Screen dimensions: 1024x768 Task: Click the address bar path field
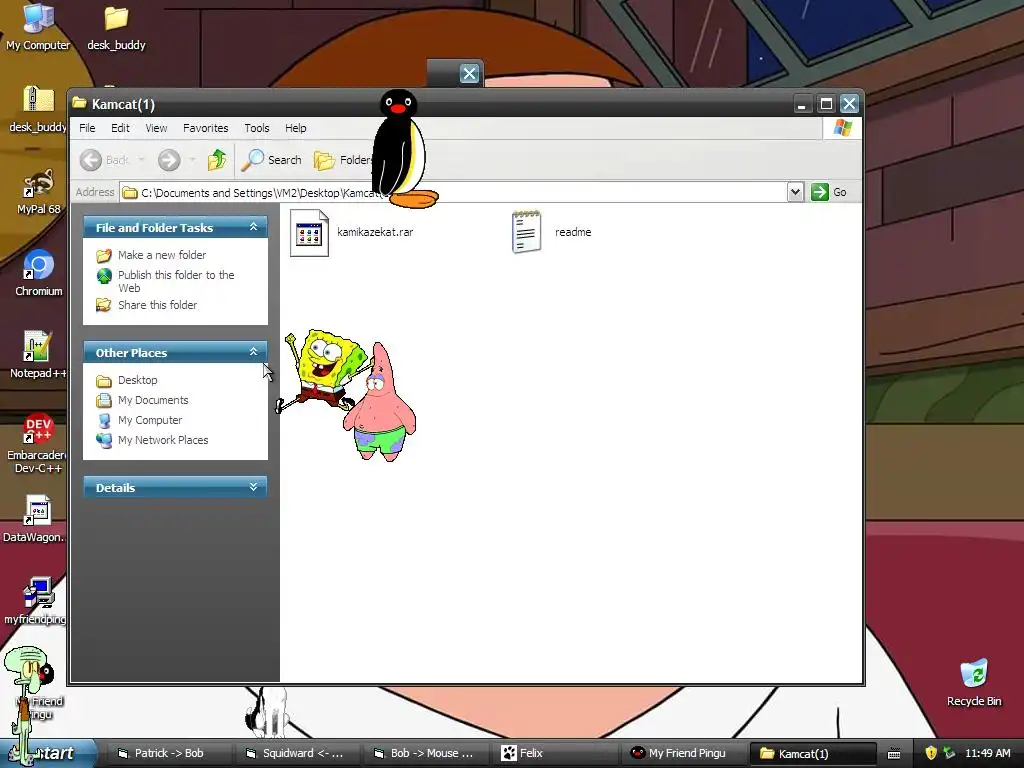point(454,193)
